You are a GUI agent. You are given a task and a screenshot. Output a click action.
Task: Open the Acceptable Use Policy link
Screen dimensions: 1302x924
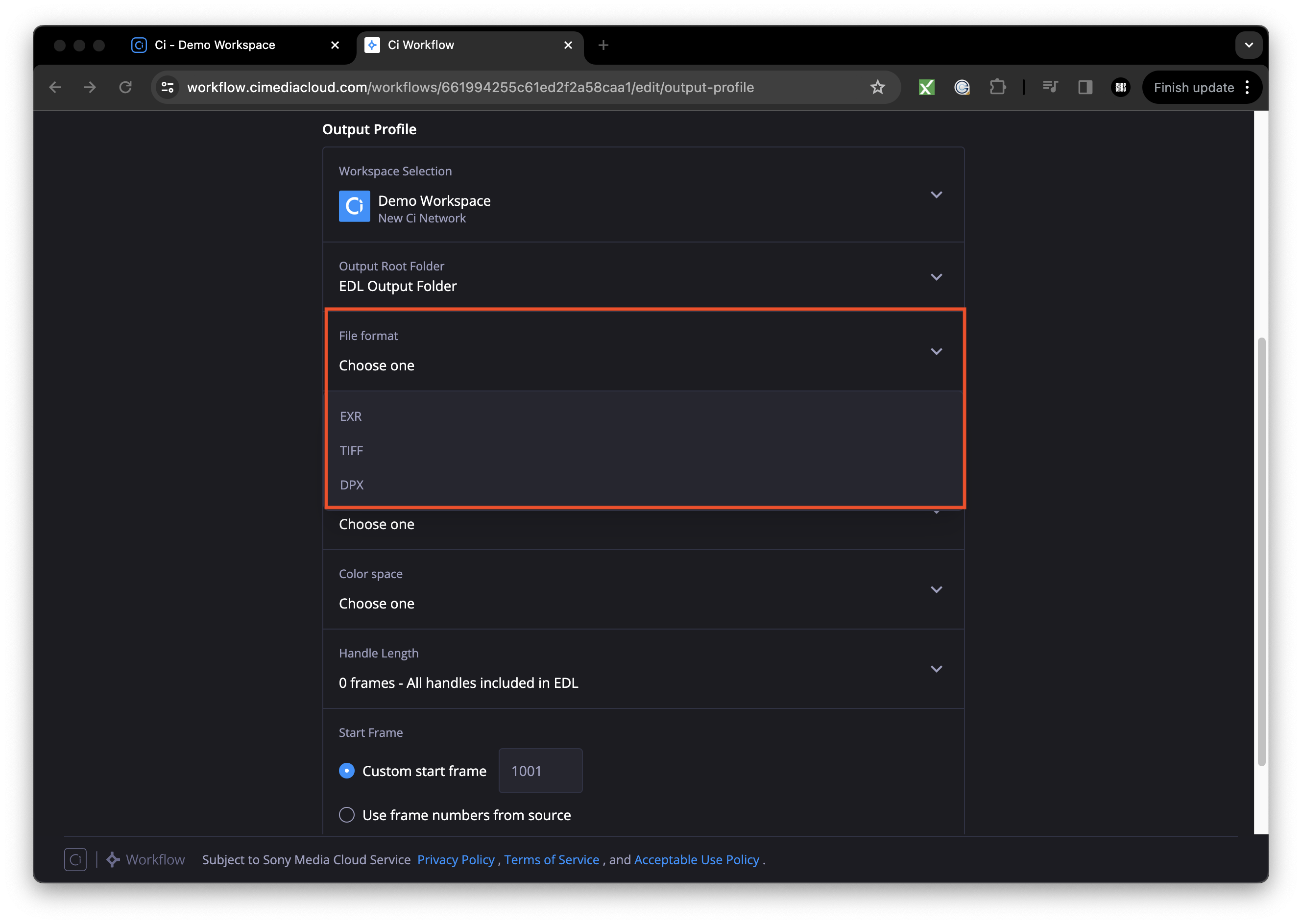(x=696, y=859)
